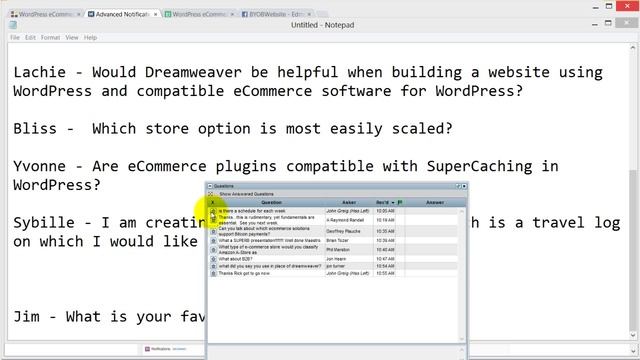This screenshot has width=640, height=360.
Task: Open the Notepad View menu
Action: (72, 38)
